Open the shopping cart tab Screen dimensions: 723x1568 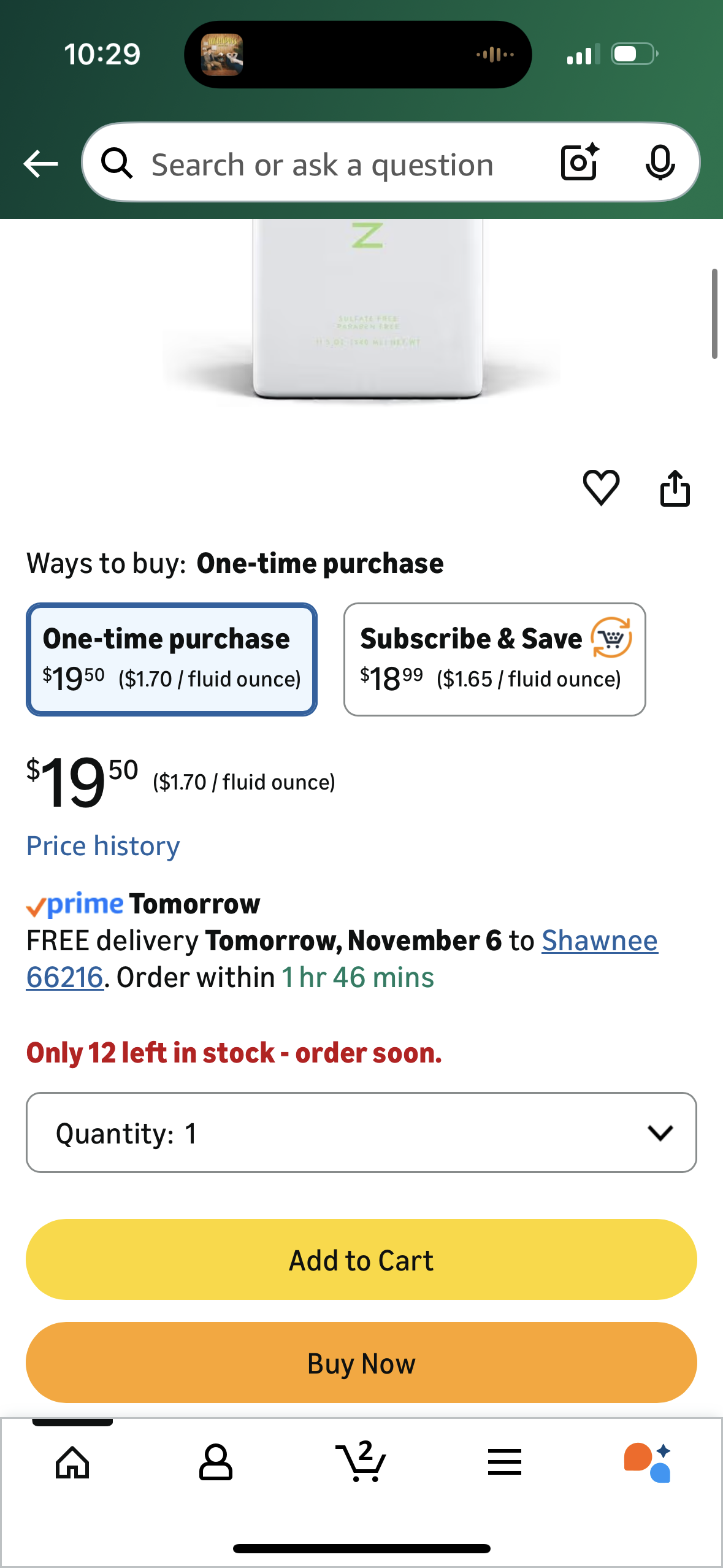click(x=361, y=1461)
